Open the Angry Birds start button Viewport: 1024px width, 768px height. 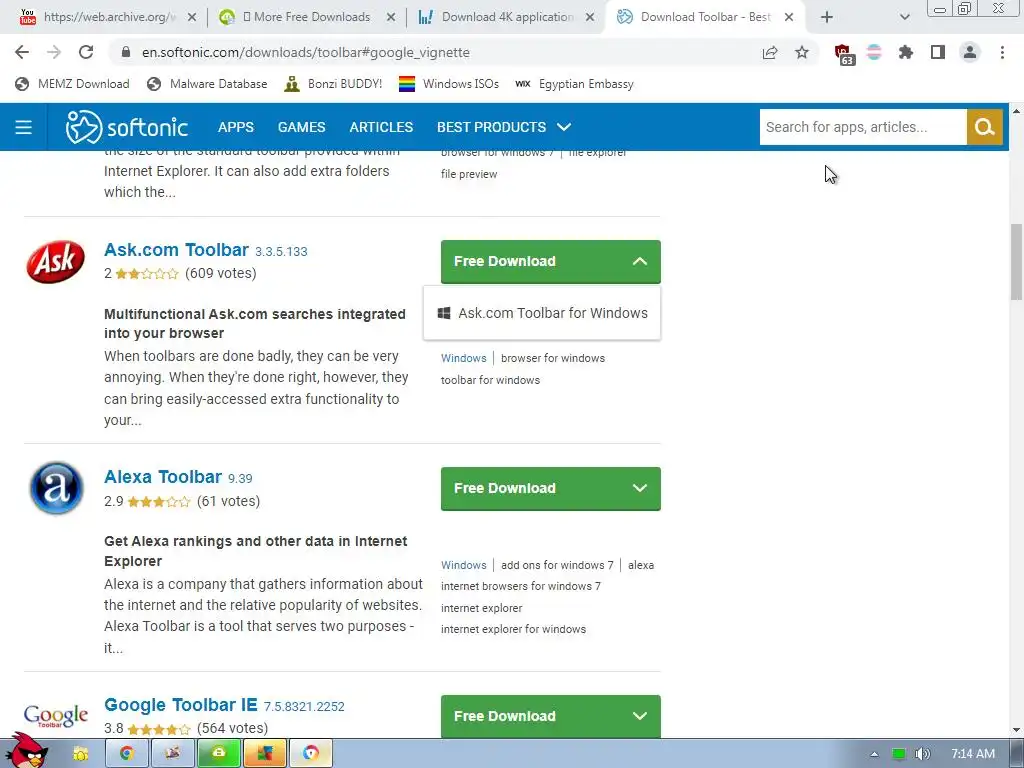pyautogui.click(x=25, y=751)
